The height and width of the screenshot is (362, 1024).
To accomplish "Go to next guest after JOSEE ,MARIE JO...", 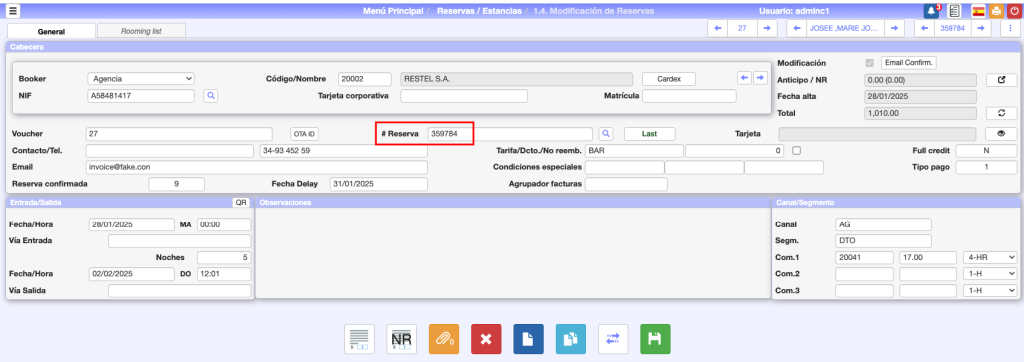I will coord(894,28).
